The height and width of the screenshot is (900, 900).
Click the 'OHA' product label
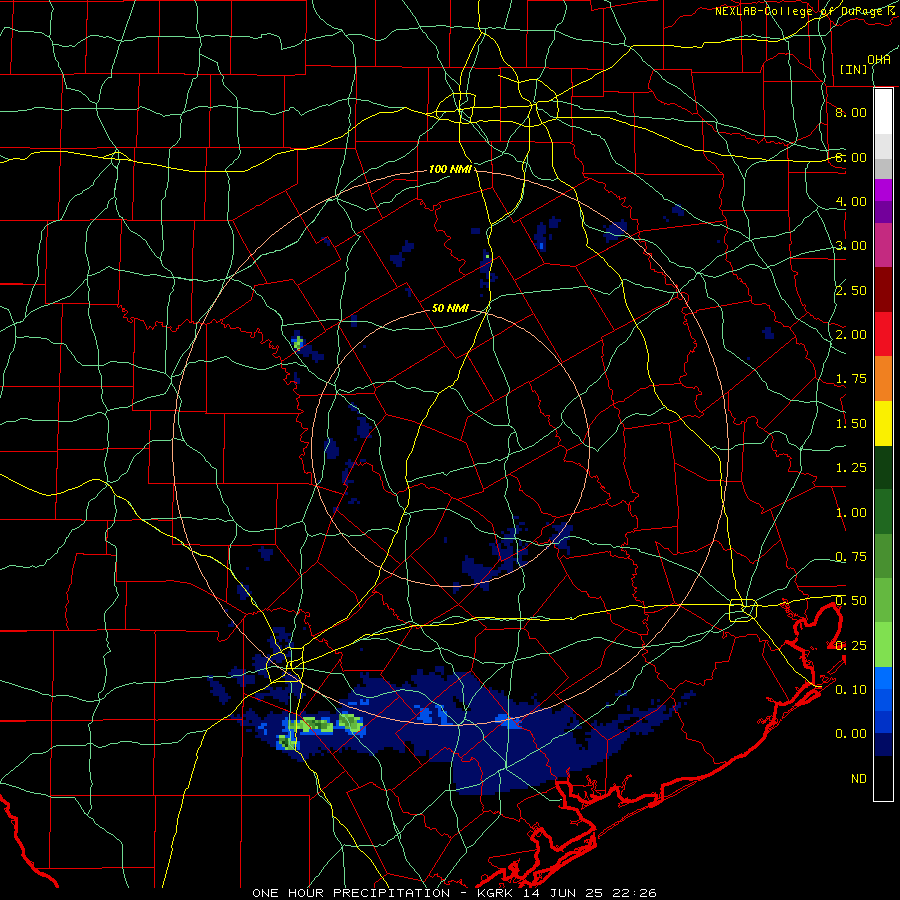click(x=879, y=60)
